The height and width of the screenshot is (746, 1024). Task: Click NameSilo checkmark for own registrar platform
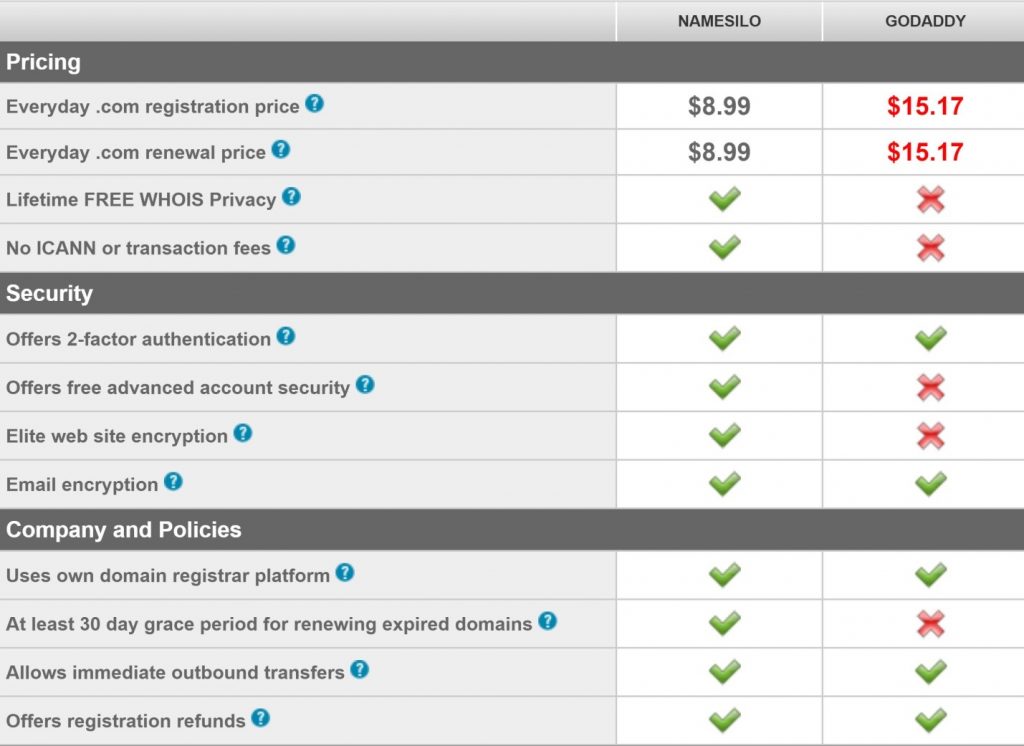[725, 575]
